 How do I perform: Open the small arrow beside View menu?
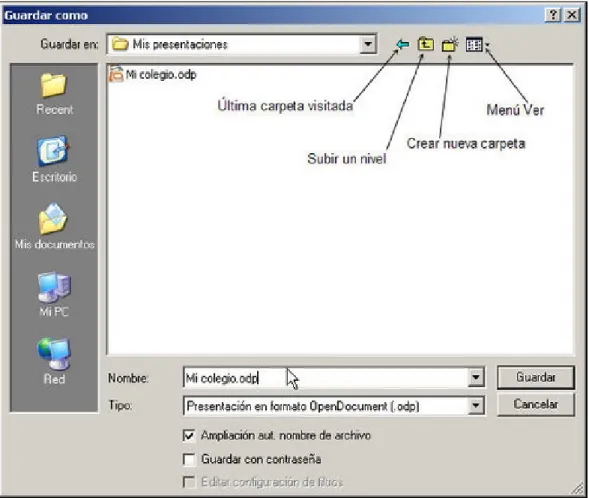(x=488, y=45)
